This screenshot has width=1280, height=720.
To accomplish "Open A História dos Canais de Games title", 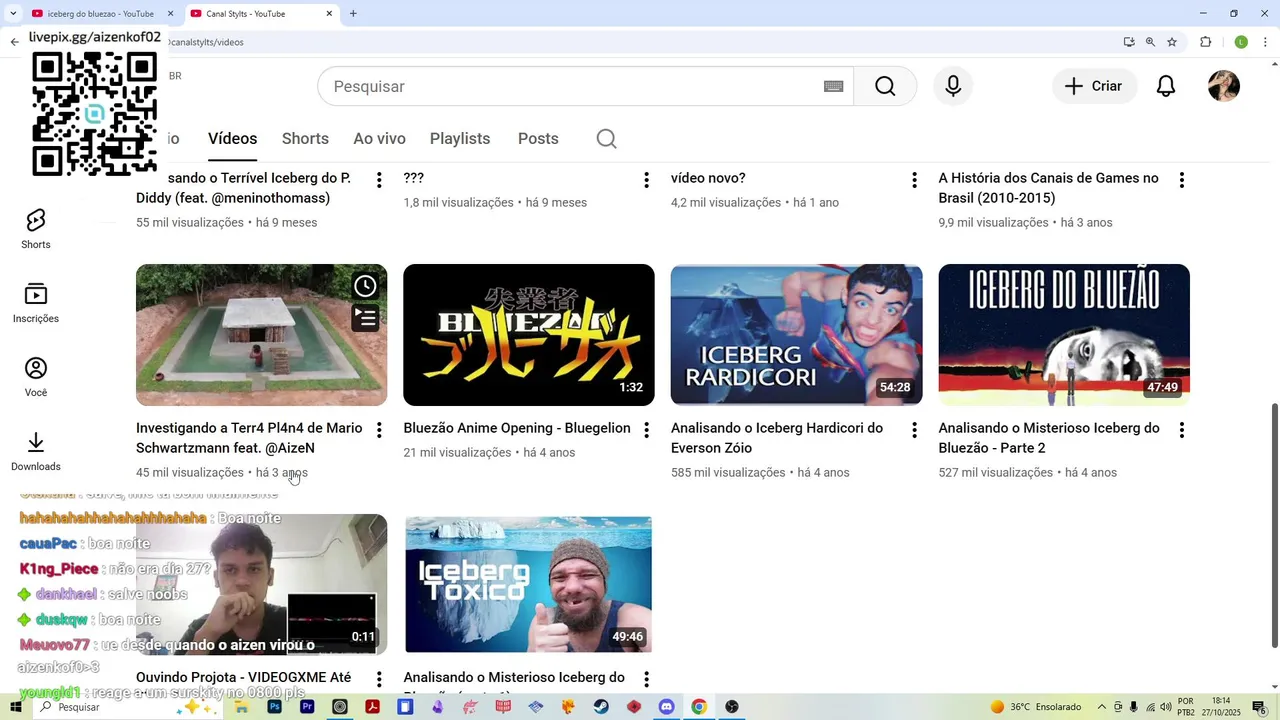I will (1048, 188).
